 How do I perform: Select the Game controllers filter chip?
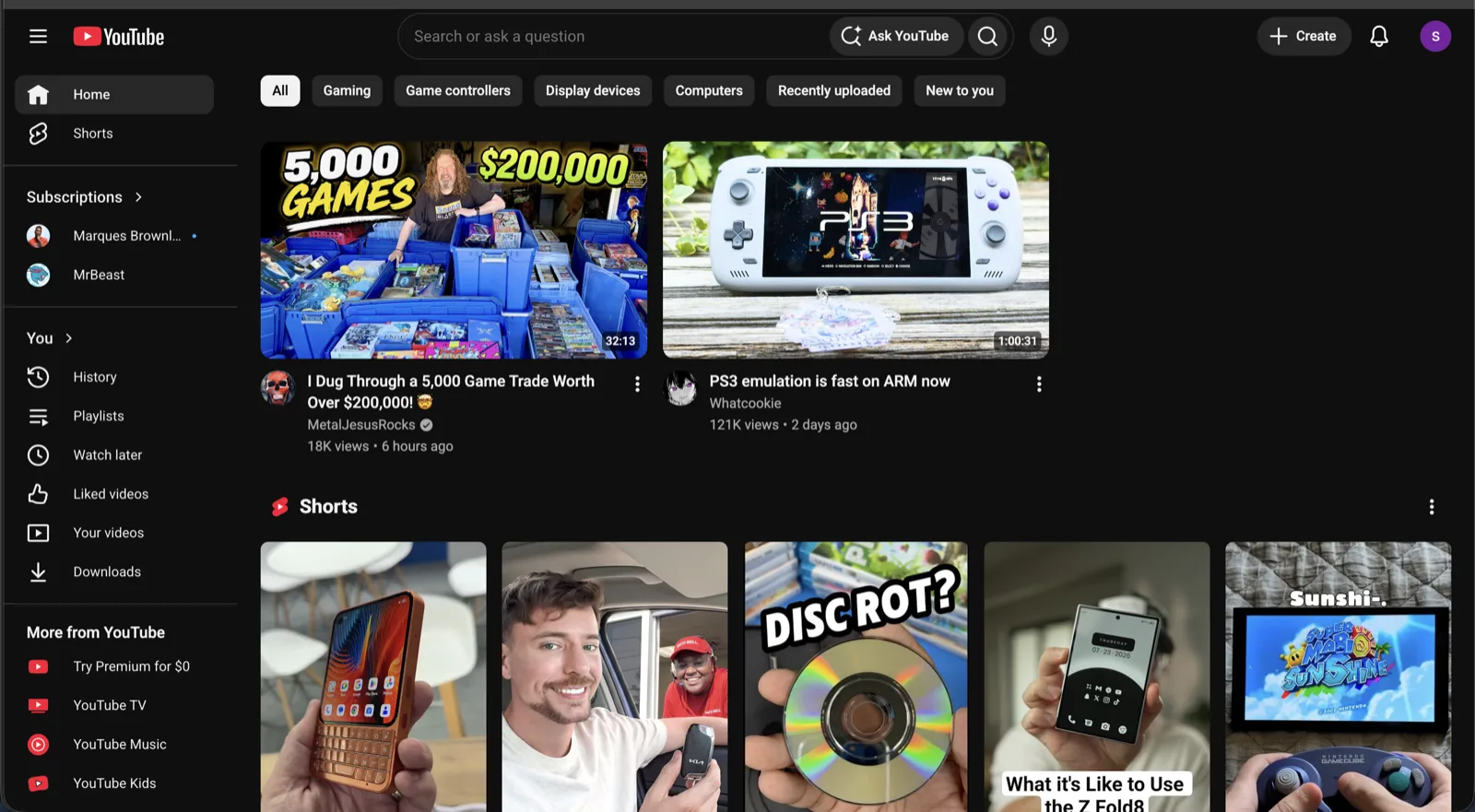point(458,90)
